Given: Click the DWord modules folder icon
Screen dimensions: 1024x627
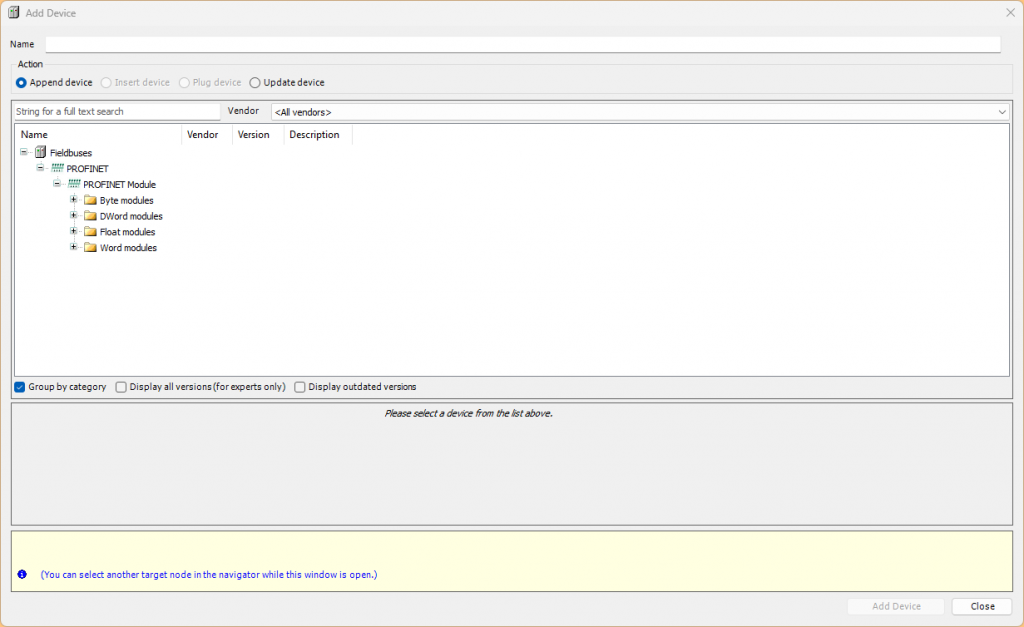Looking at the screenshot, I should coord(90,216).
